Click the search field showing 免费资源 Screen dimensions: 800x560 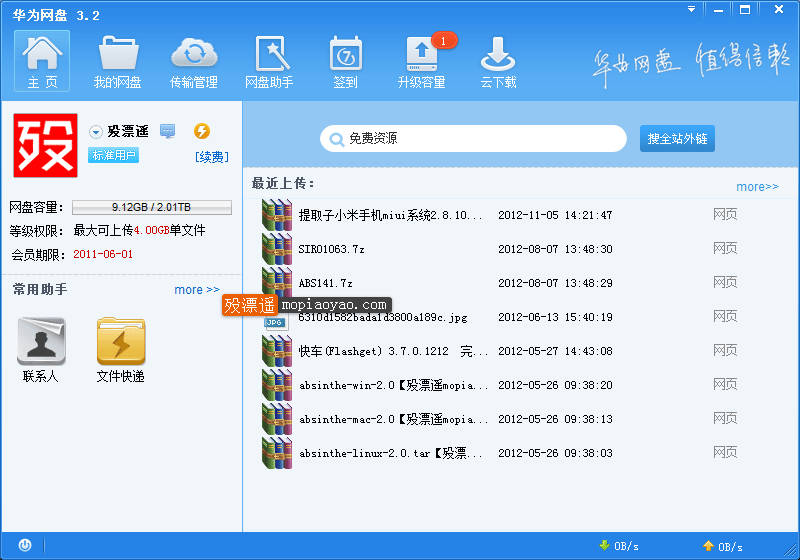473,139
